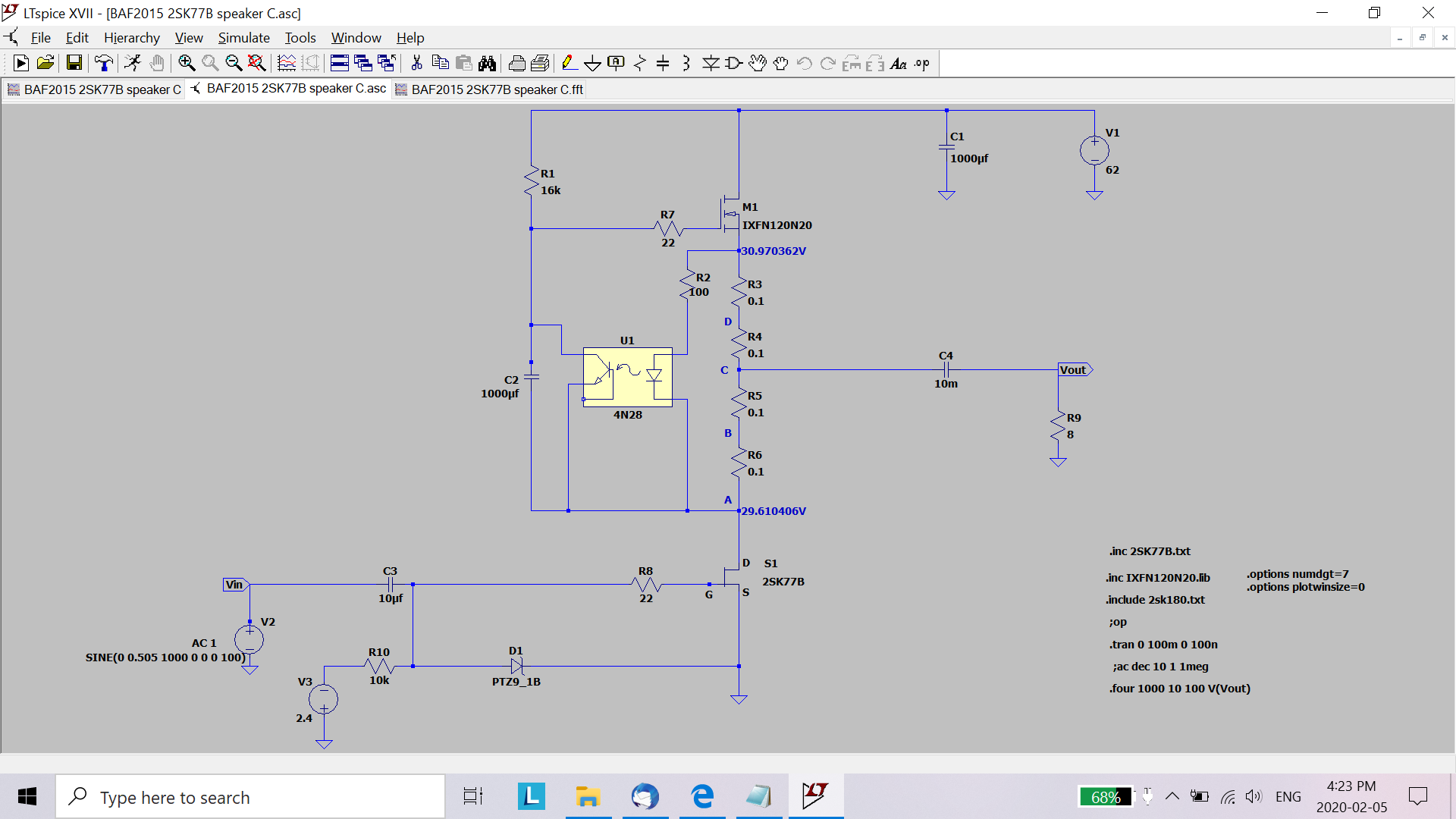The width and height of the screenshot is (1456, 819).
Task: Click the .tran 0 100m 0 100n directive
Action: point(1163,645)
